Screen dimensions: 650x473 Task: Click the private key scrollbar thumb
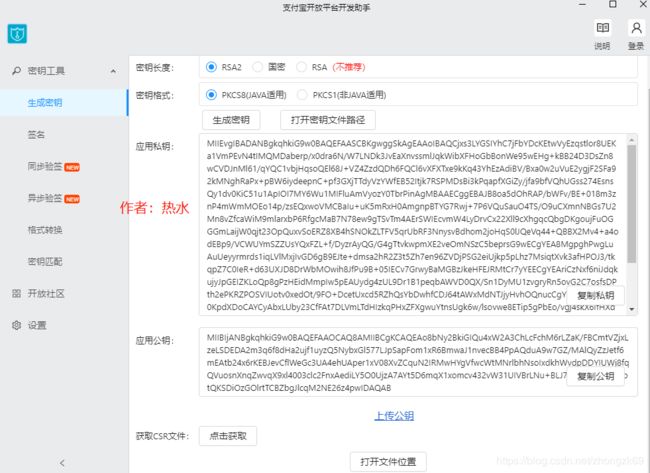click(x=631, y=203)
